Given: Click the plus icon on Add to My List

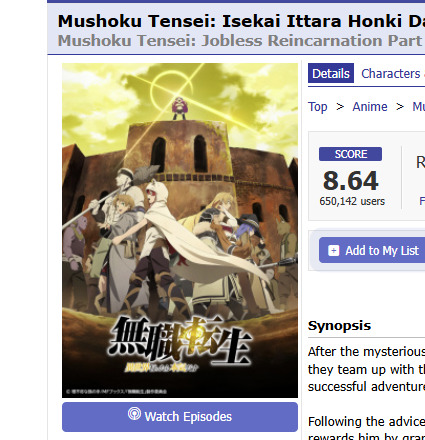Looking at the screenshot, I should coord(333,250).
